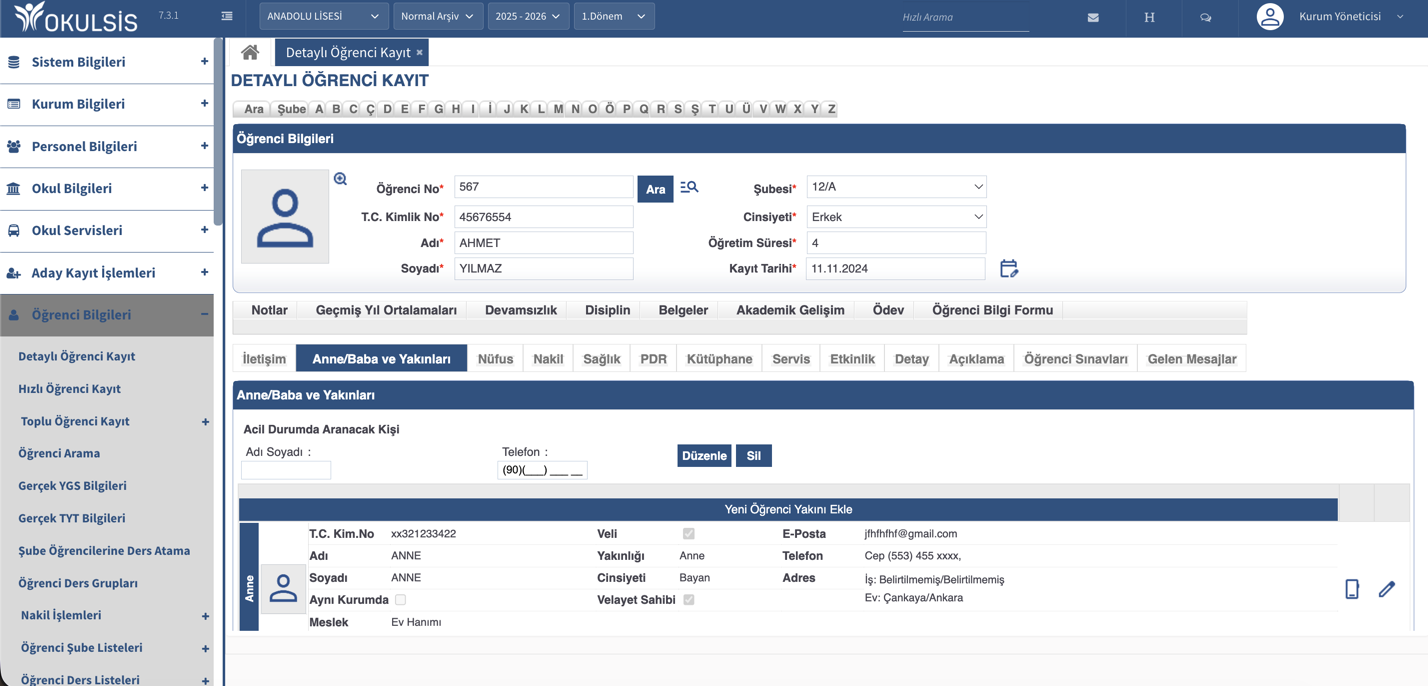
Task: Click the magnifier icon beside student photo
Action: click(x=340, y=179)
